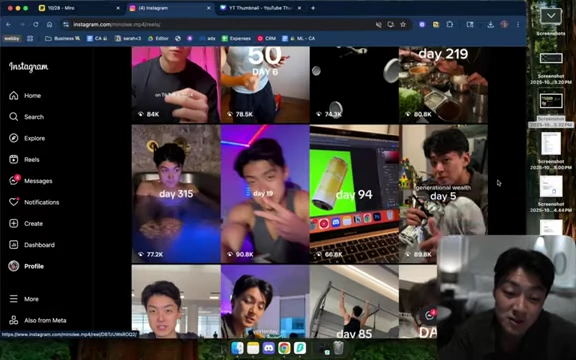576x360 pixels.
Task: Open a new browser tab
Action: click(x=313, y=8)
